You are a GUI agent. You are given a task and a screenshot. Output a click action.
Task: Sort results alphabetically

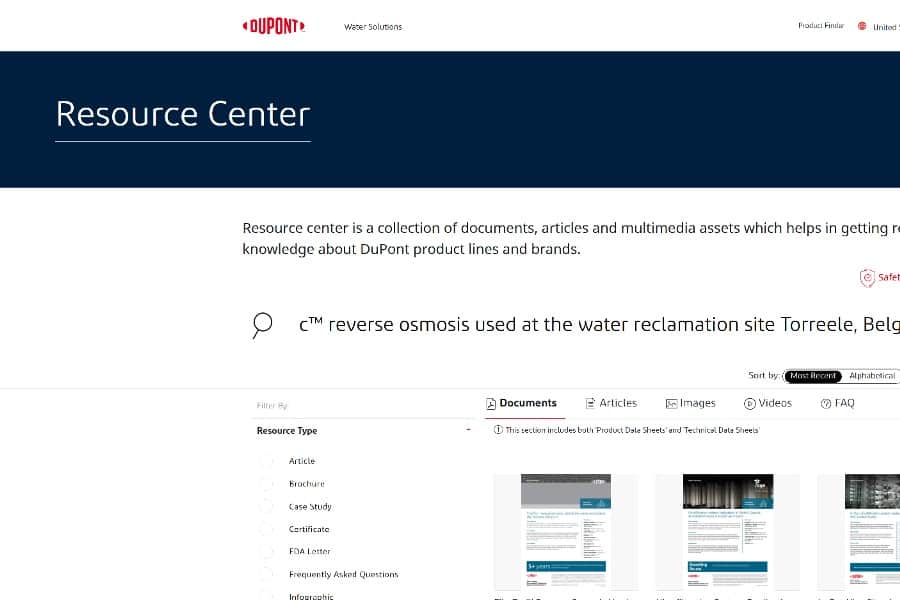(x=871, y=376)
